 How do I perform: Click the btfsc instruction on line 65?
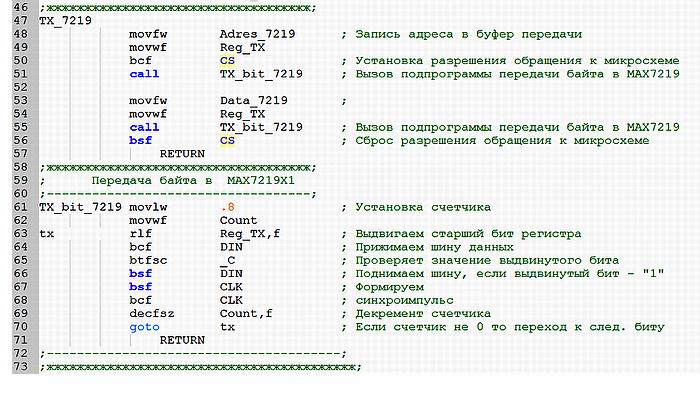148,260
